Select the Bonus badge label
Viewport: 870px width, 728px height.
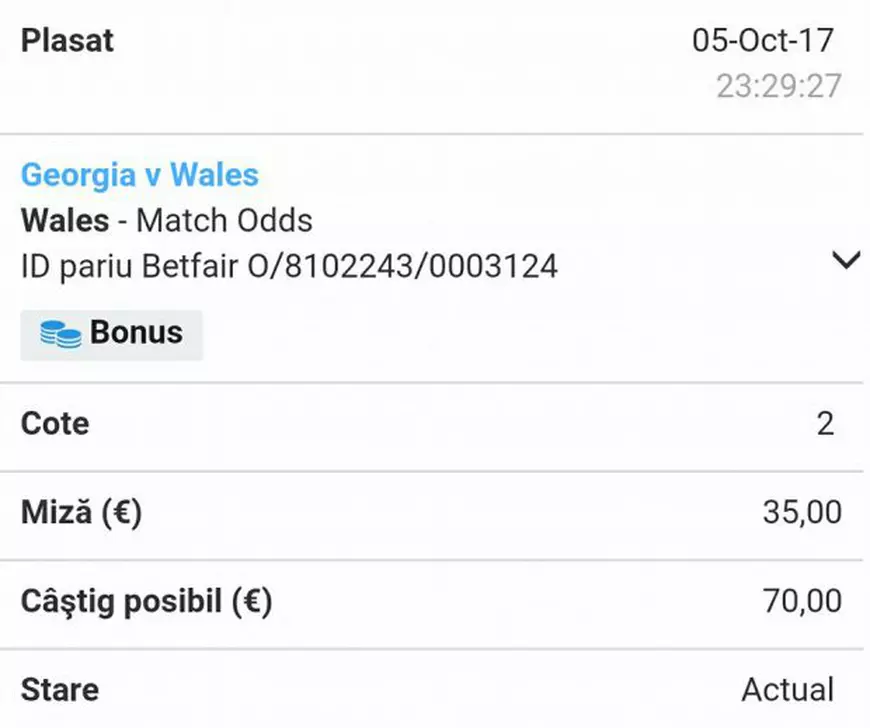[136, 333]
